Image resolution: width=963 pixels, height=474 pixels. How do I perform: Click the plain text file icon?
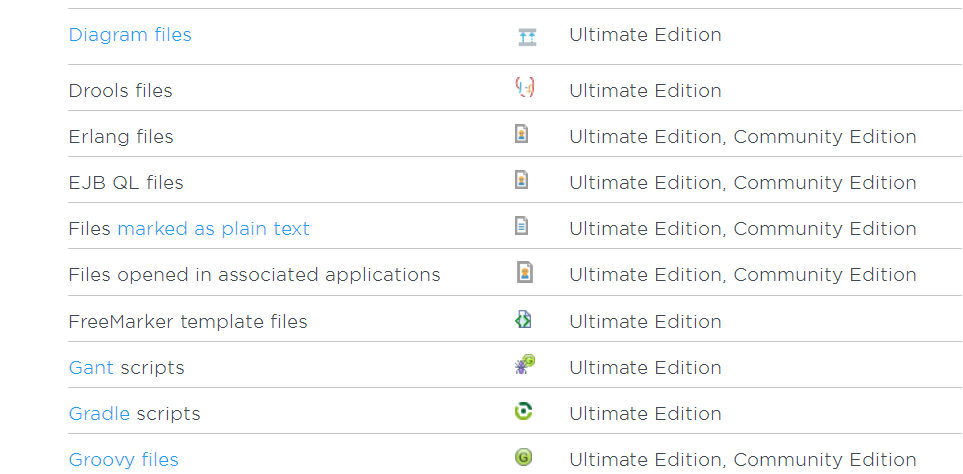(521, 225)
